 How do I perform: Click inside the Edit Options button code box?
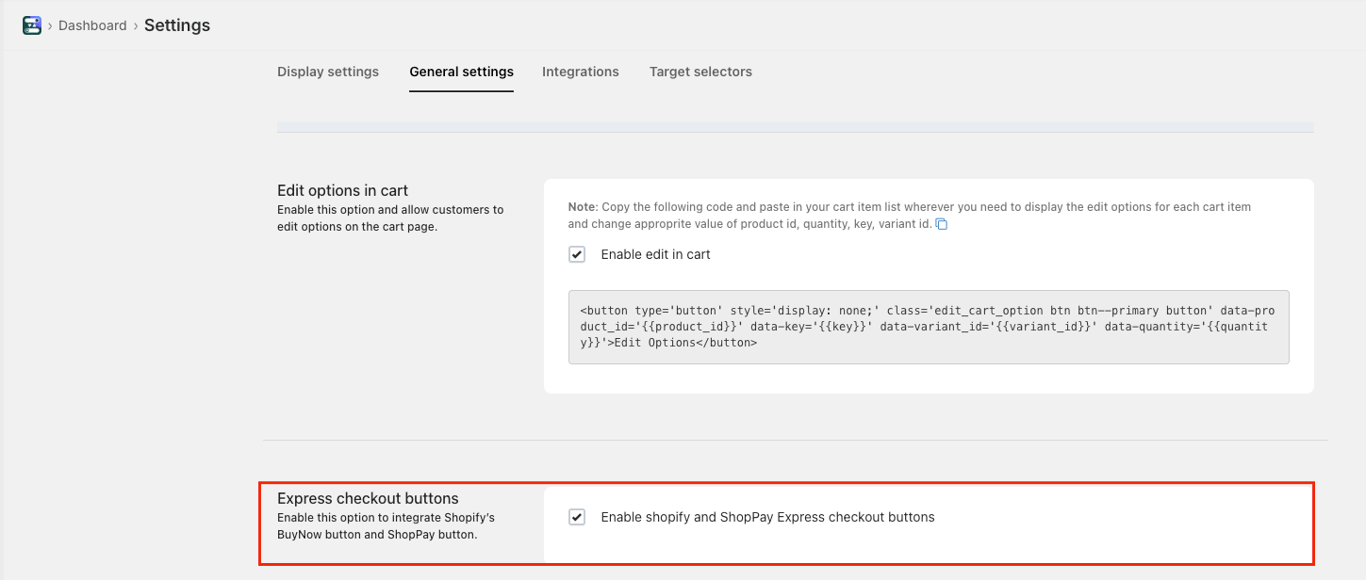coord(928,327)
